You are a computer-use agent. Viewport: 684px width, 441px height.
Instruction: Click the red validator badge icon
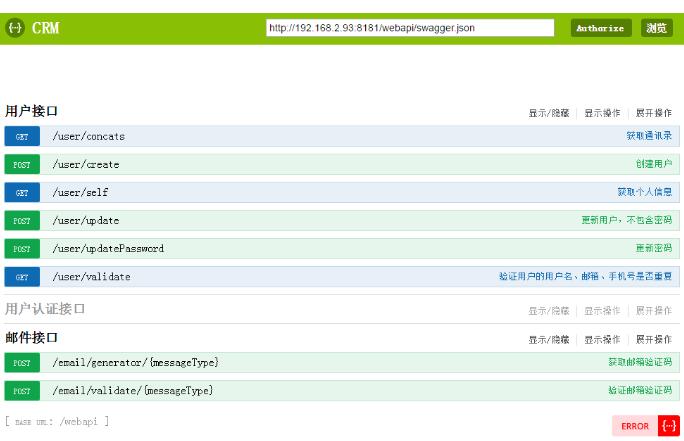click(669, 426)
